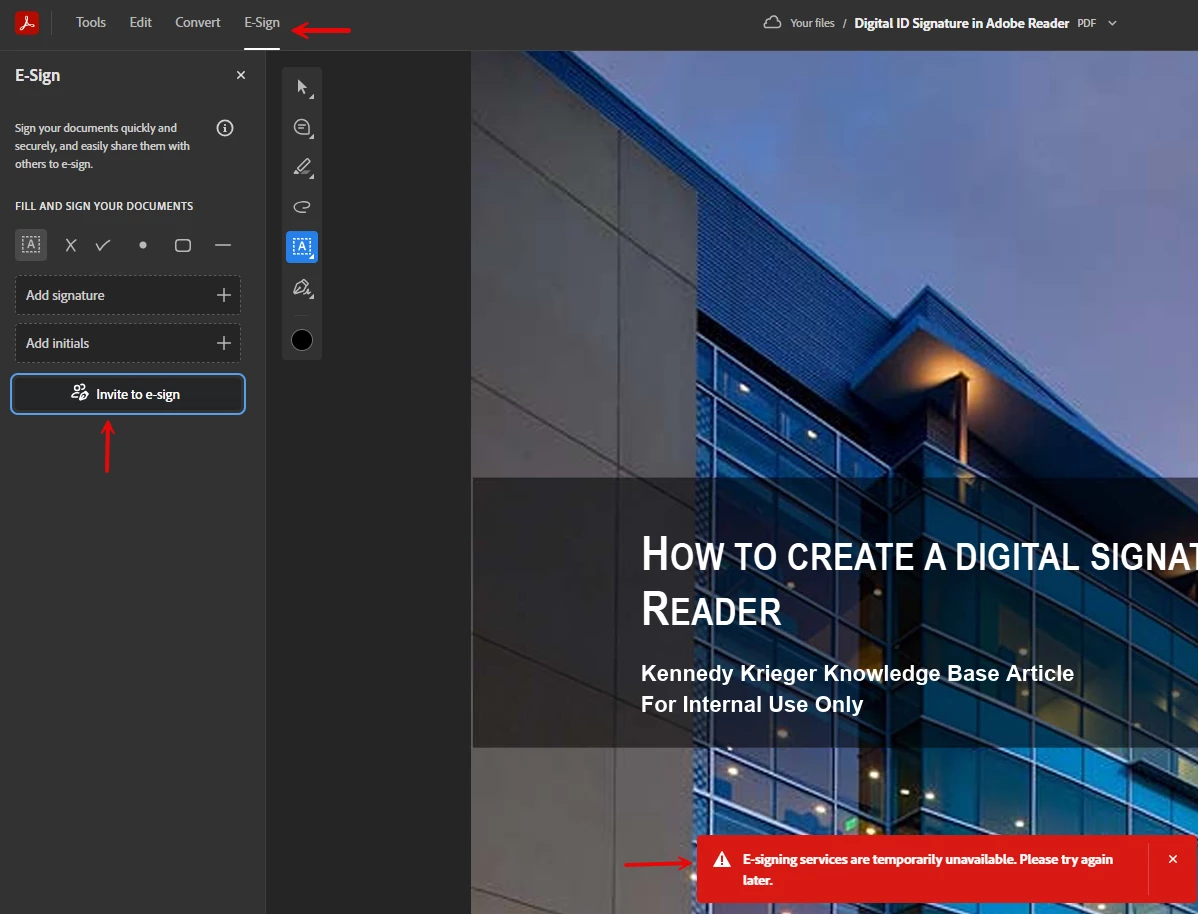Open the Tools menu
Screen dimensions: 1198x914
tap(91, 22)
